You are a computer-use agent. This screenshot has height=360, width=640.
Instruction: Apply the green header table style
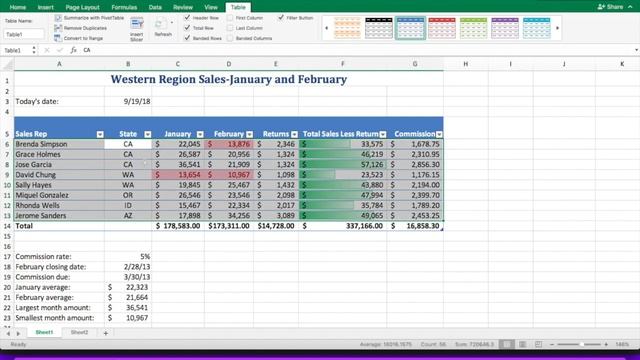coord(473,28)
